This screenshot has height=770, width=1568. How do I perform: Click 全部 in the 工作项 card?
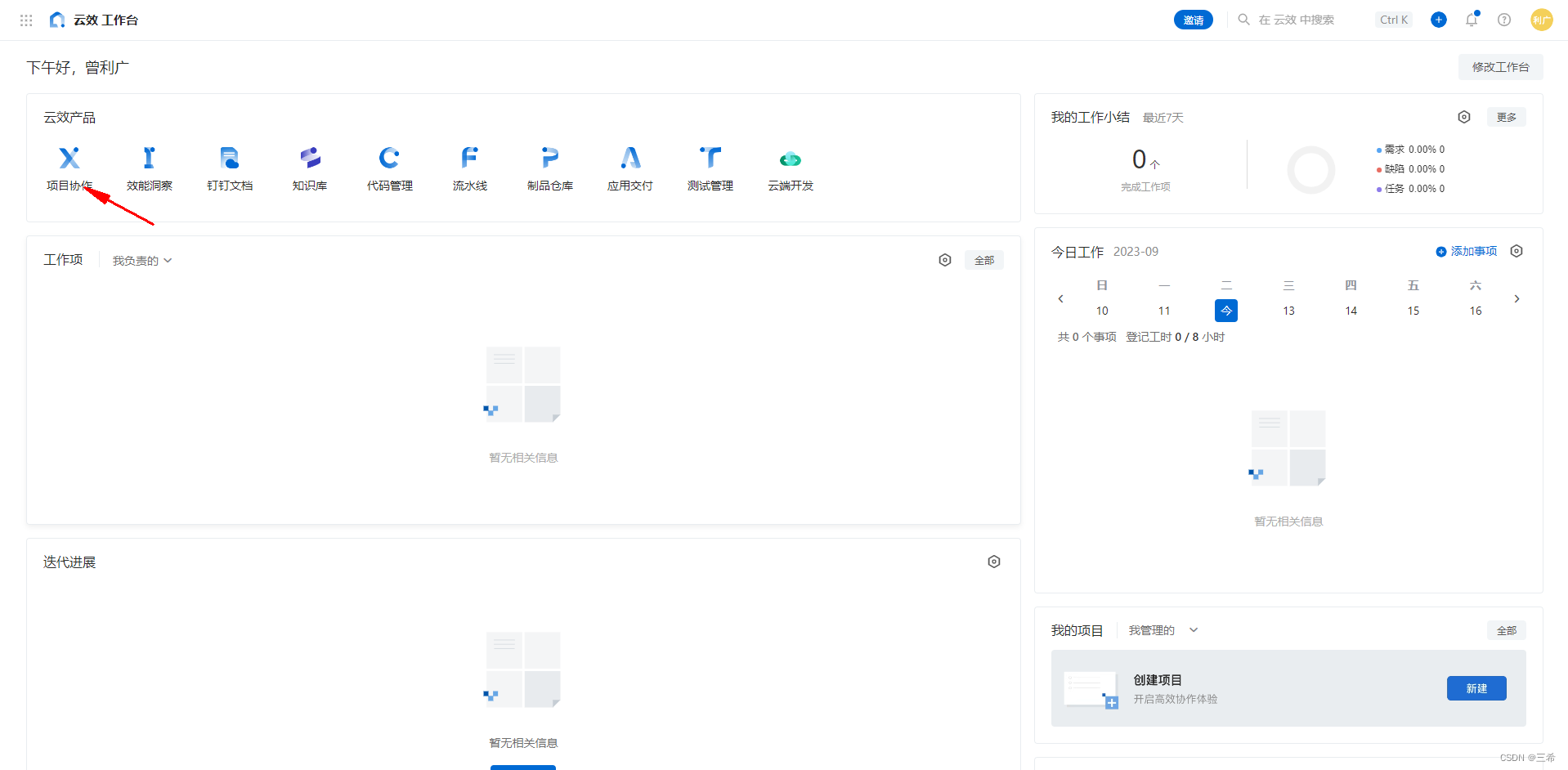984,260
